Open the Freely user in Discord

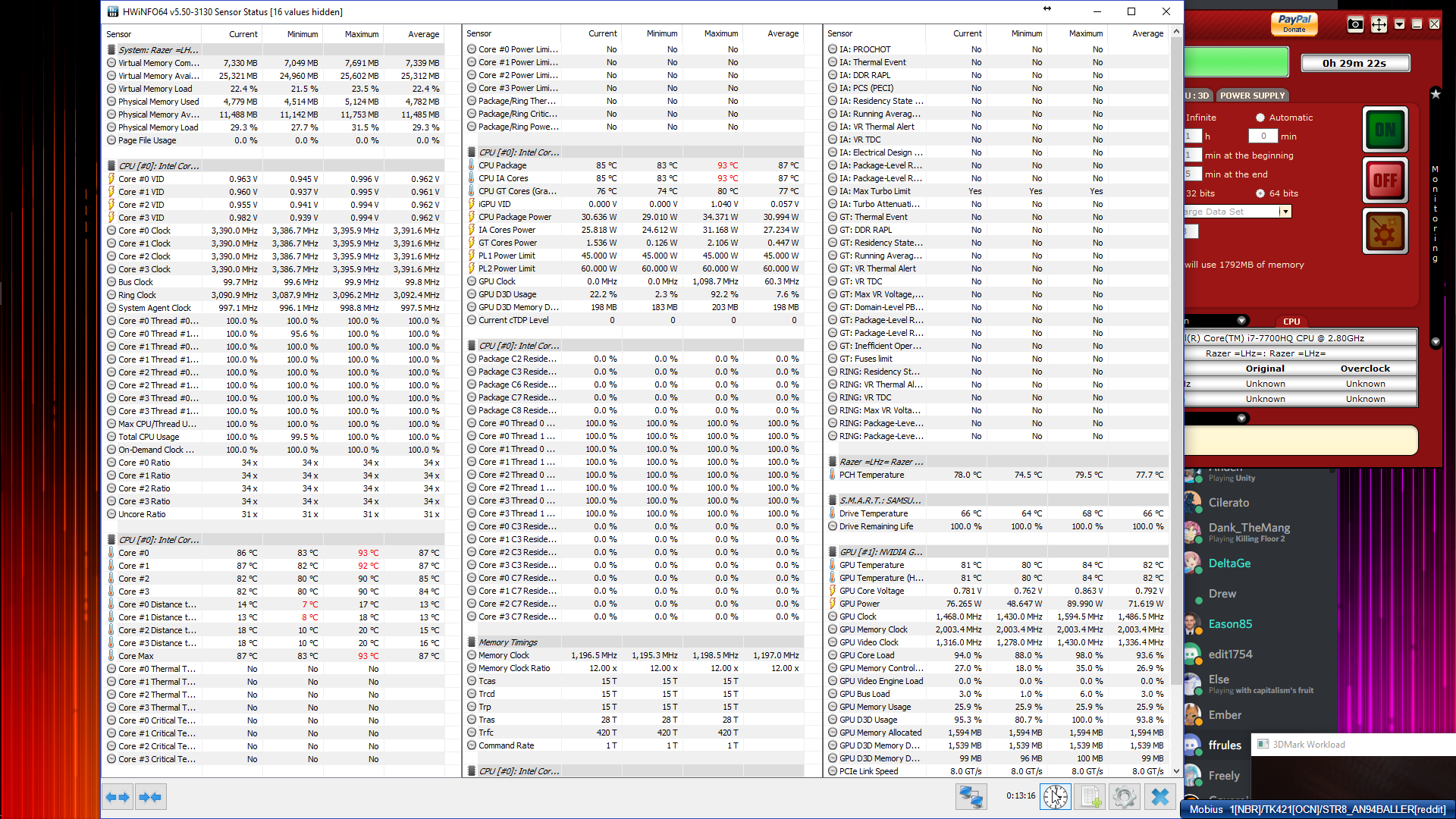[x=1223, y=776]
